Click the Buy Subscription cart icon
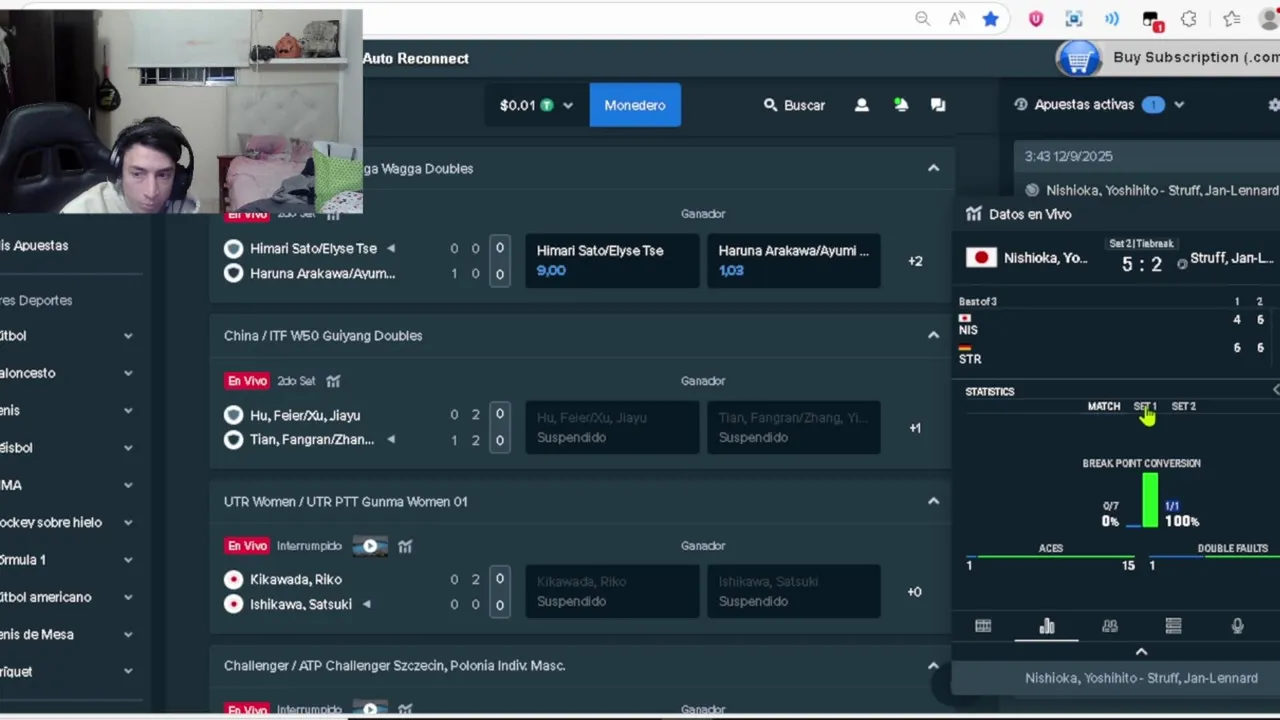1280x720 pixels. (x=1078, y=59)
